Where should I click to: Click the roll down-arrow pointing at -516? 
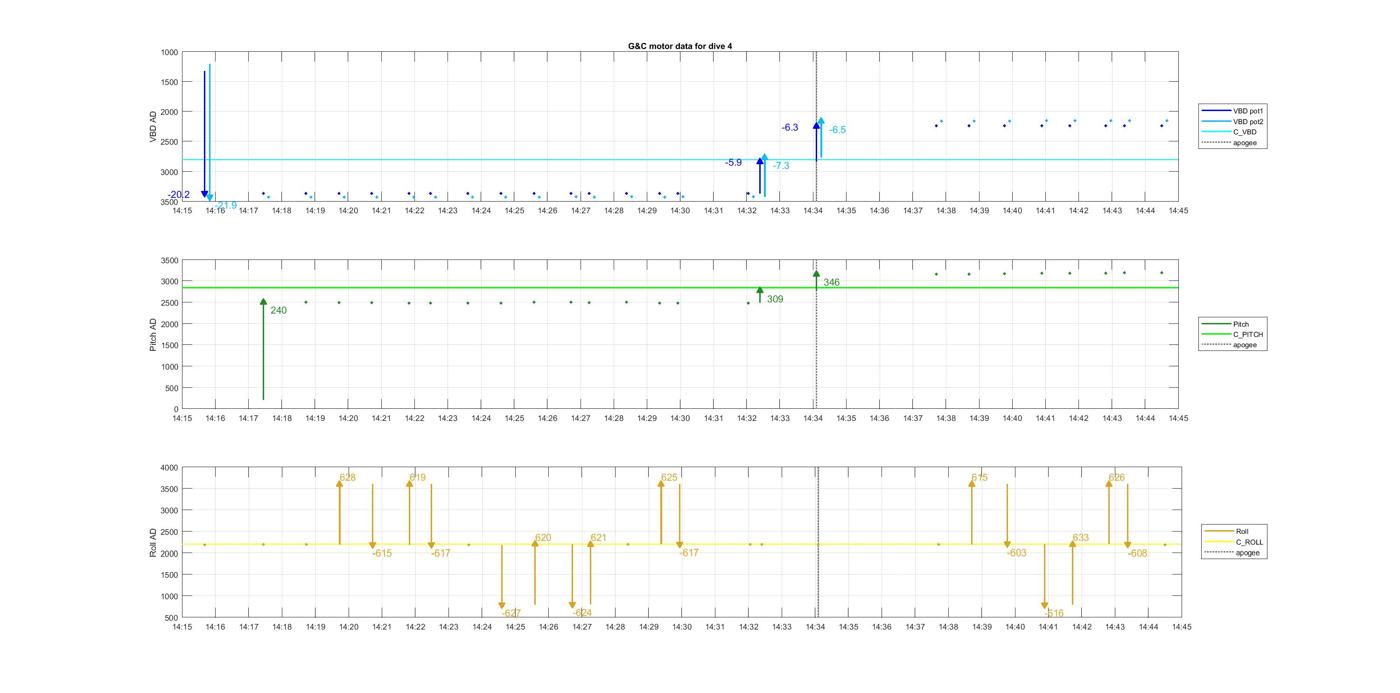coord(1044,577)
